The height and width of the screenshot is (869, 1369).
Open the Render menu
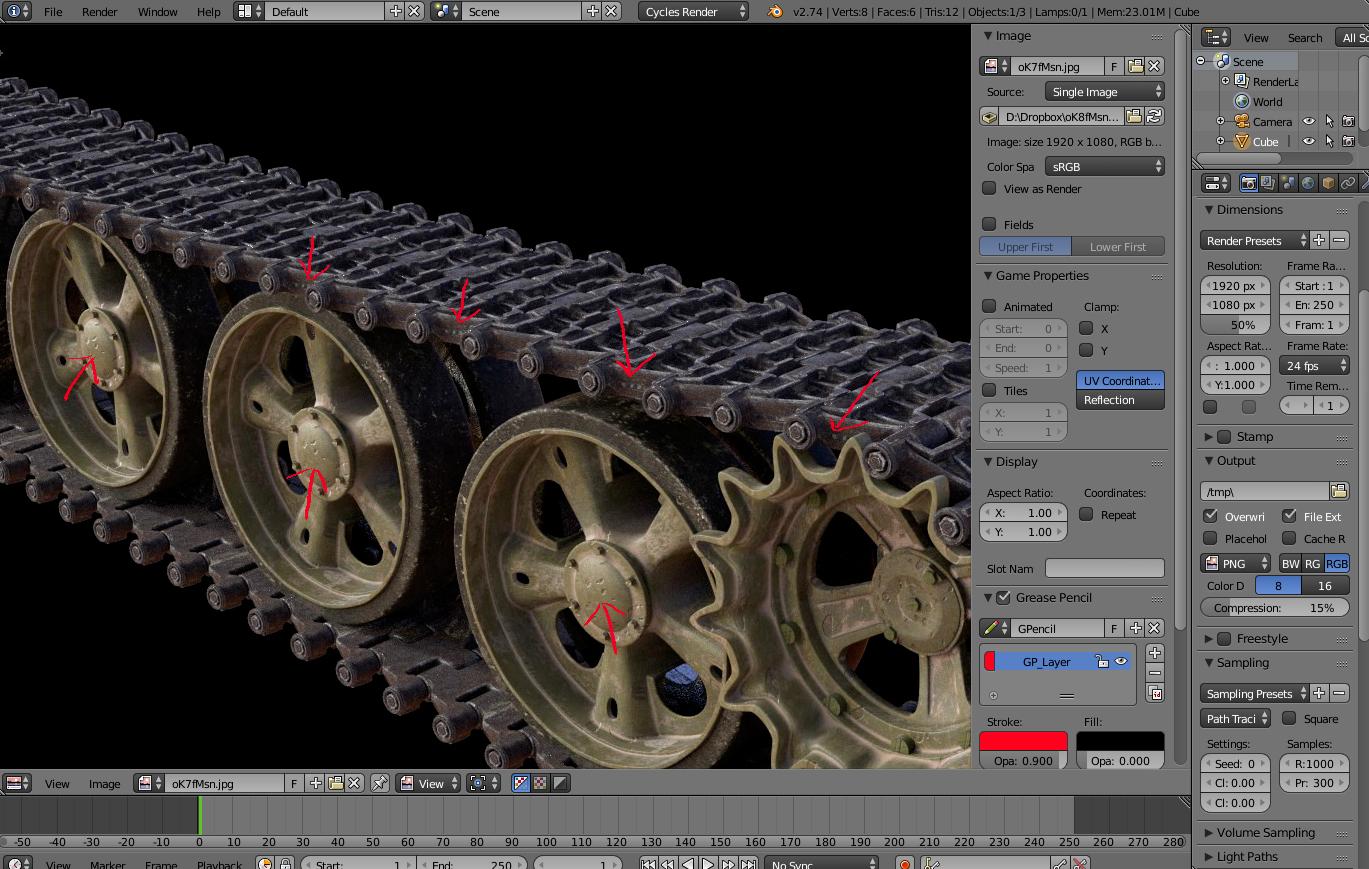[99, 11]
